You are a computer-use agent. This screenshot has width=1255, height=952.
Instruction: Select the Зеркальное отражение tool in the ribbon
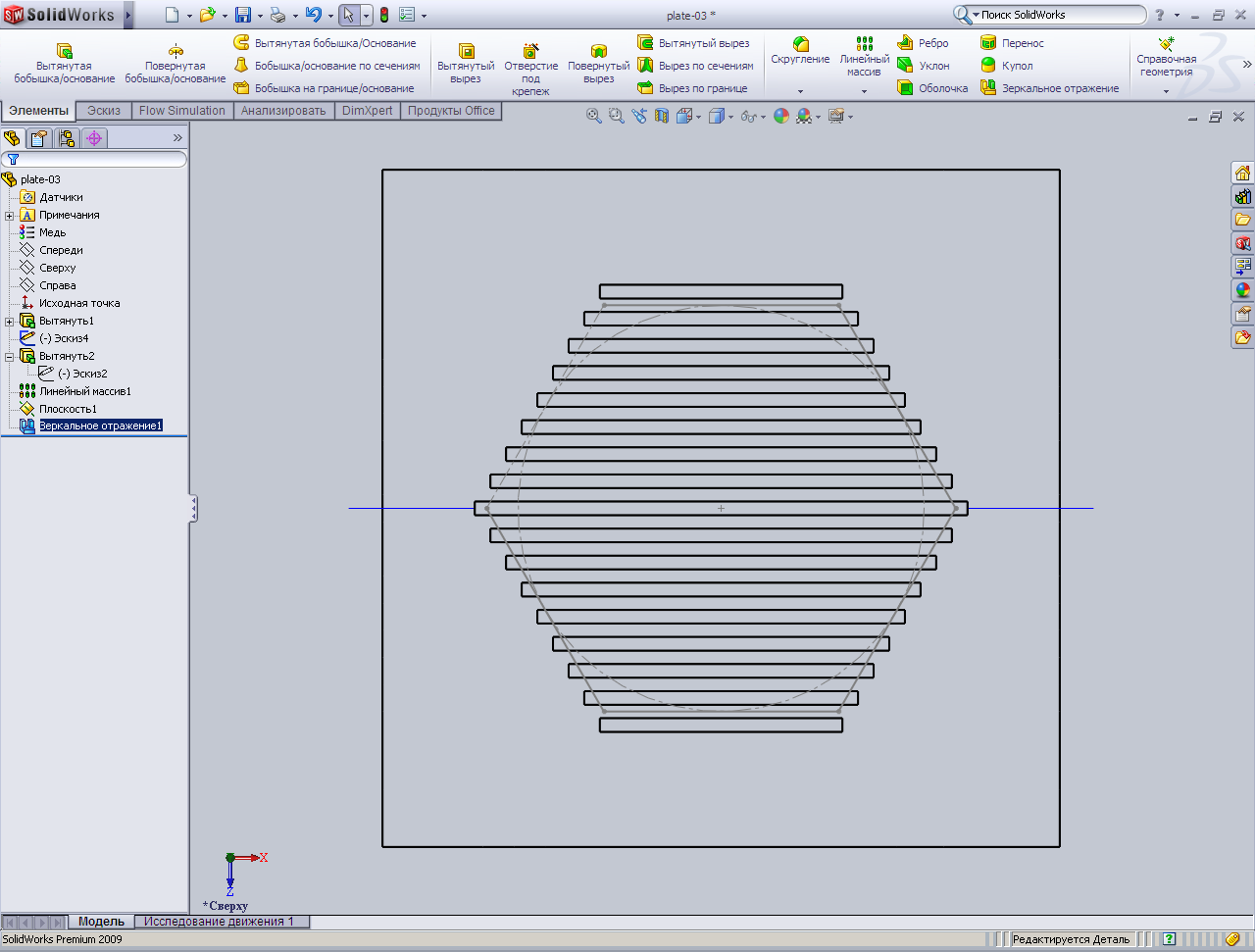click(1049, 88)
